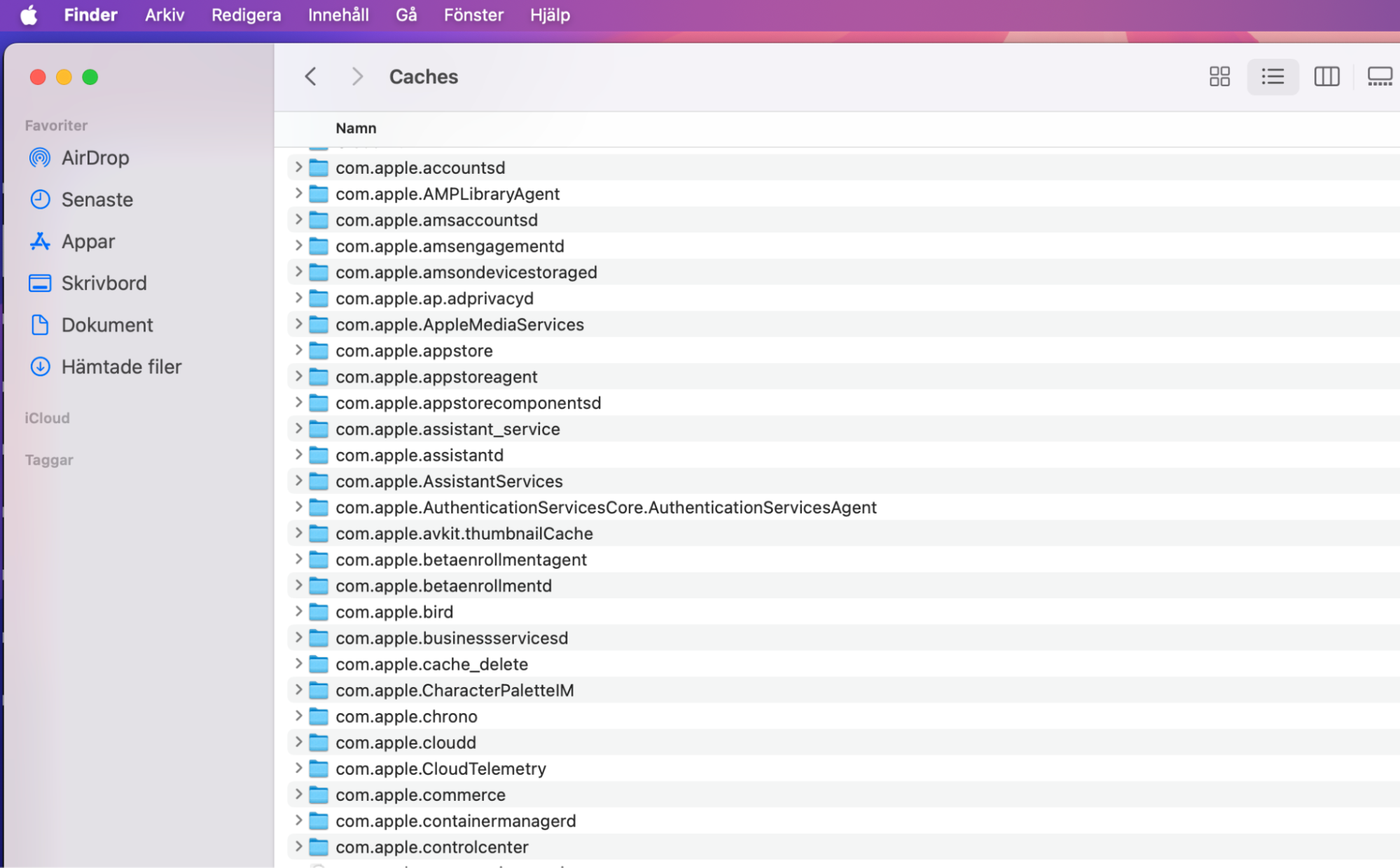Open the Arkiv menu
Viewport: 1400px width, 868px height.
tap(165, 15)
